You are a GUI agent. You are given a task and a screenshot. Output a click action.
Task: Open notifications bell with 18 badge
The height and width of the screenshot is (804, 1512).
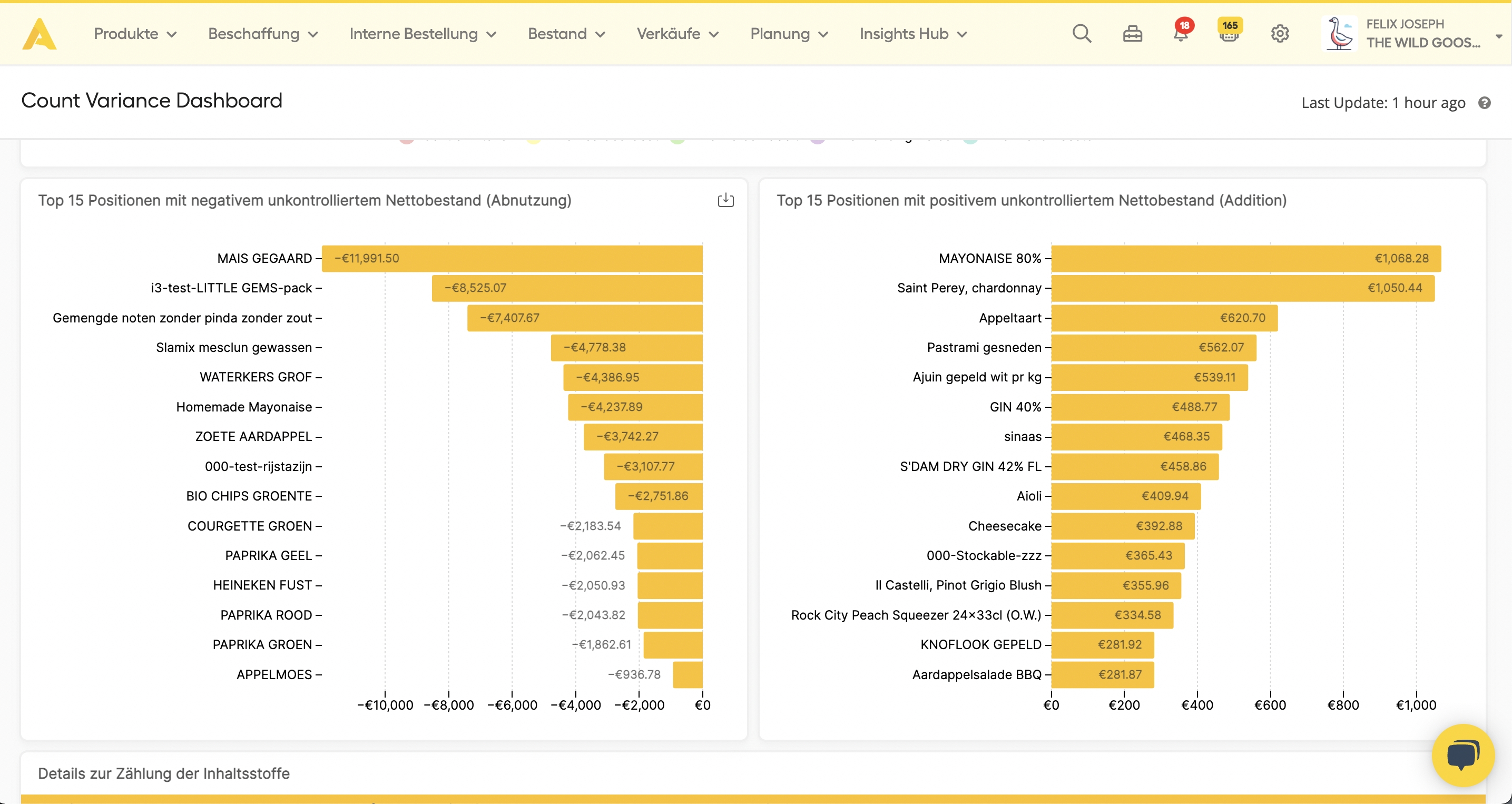pos(1181,34)
